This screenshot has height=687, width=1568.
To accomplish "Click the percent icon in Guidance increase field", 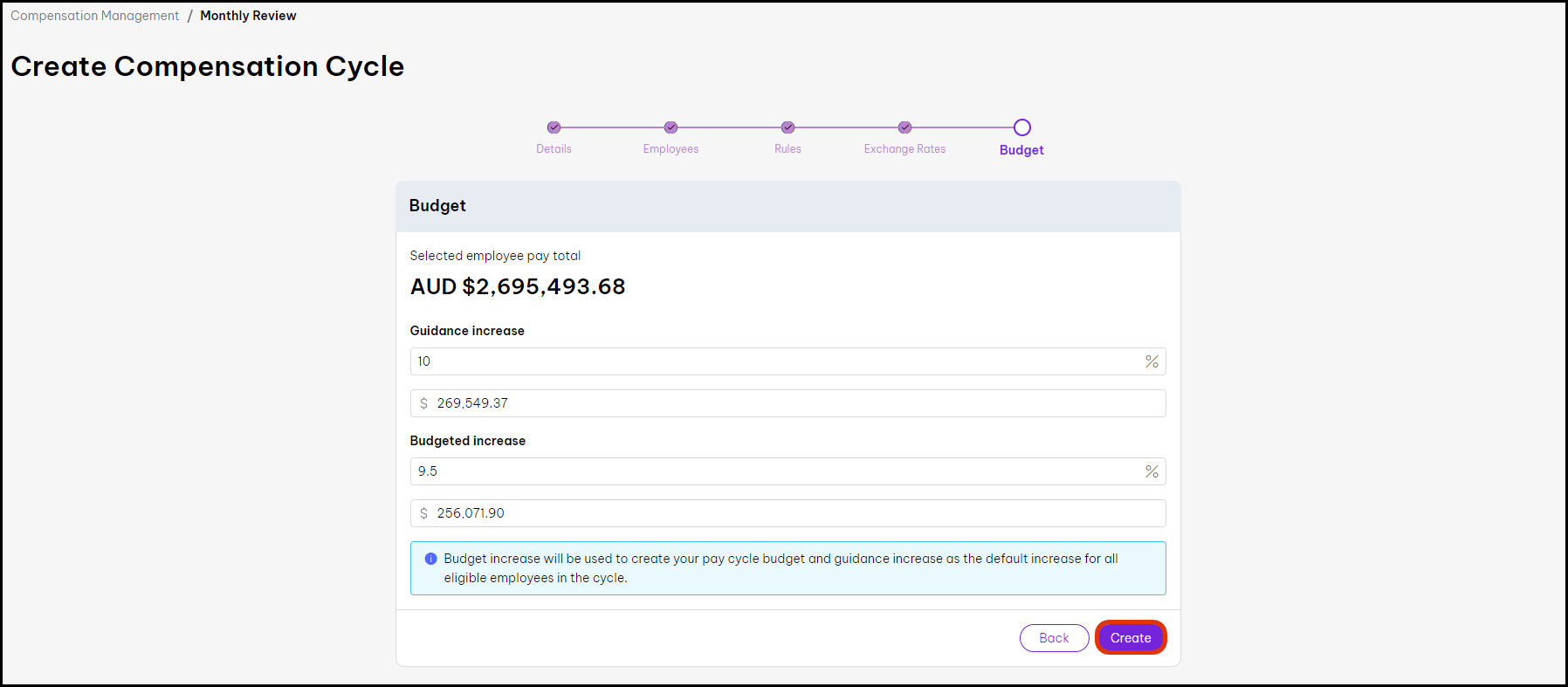I will (x=1152, y=361).
